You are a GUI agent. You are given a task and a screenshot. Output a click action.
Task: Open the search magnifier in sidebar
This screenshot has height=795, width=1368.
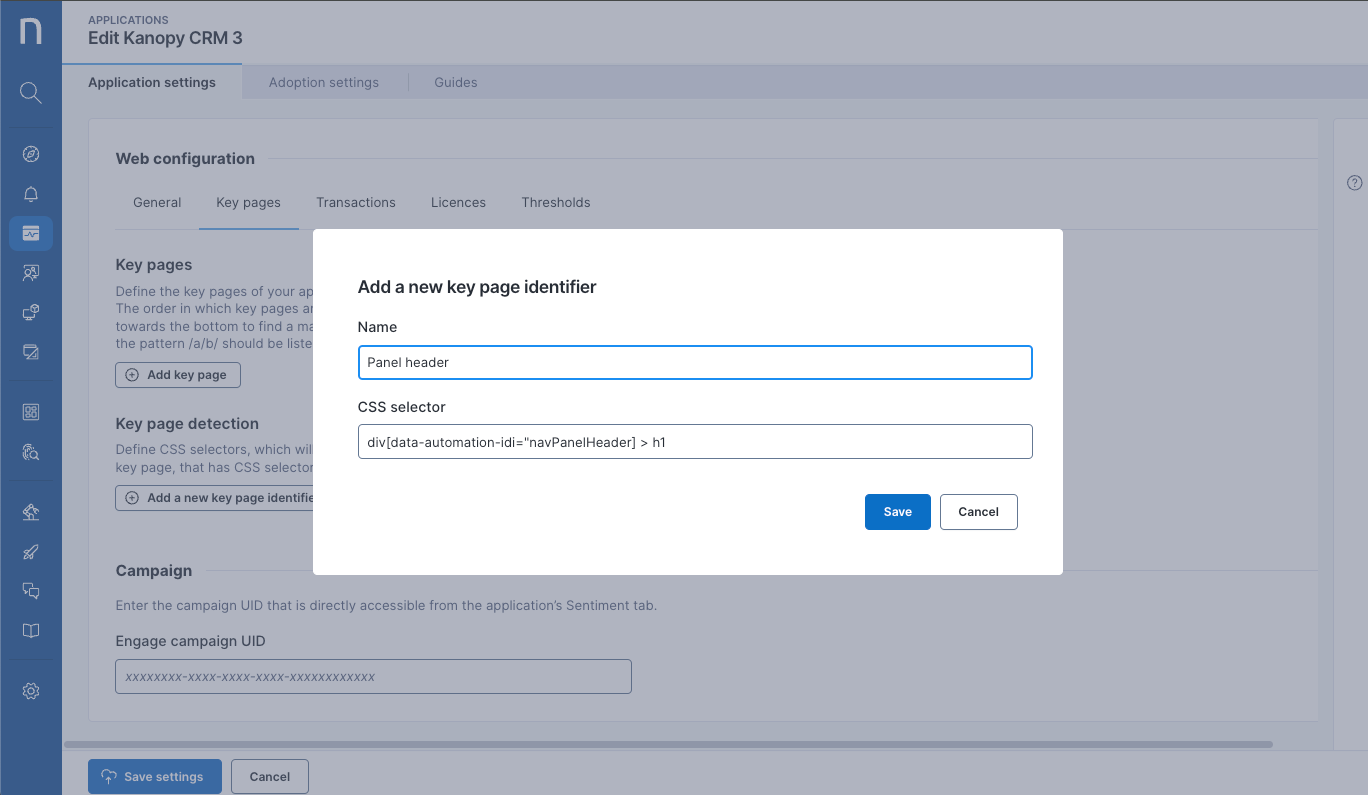[31, 93]
